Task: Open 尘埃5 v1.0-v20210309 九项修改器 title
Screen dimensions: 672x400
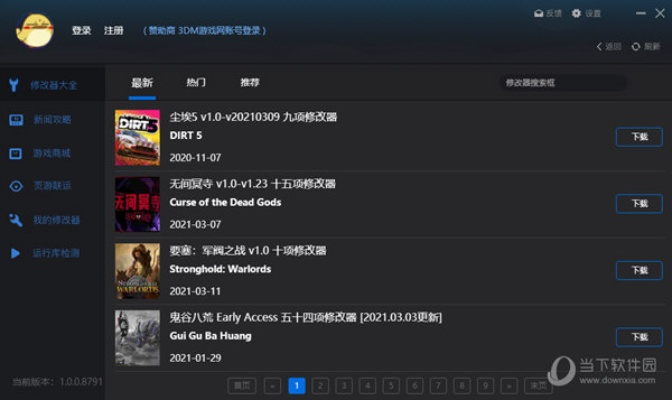Action: point(253,117)
